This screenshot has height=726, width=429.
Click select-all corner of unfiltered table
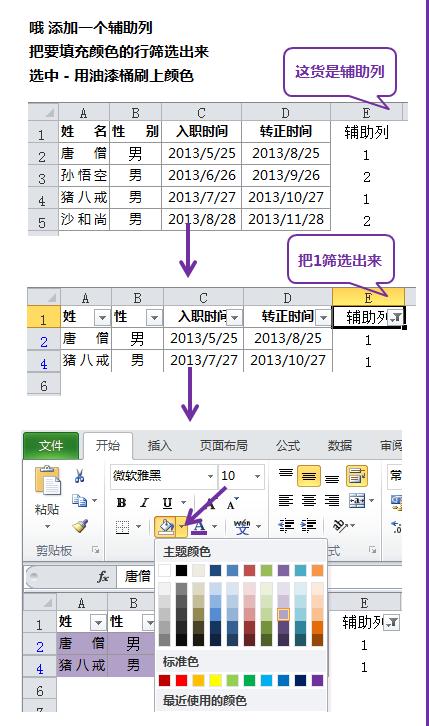click(x=44, y=112)
